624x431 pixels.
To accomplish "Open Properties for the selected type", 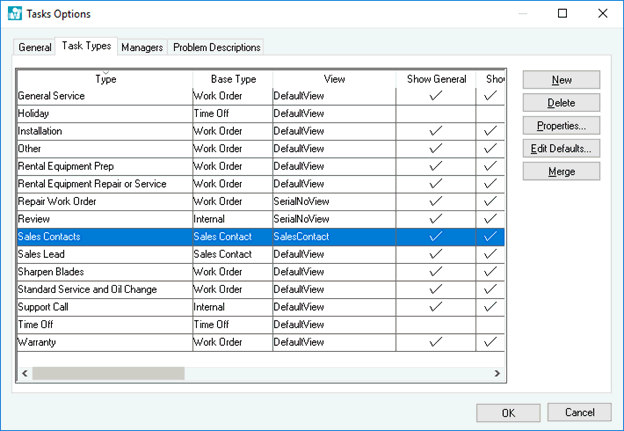I will 561,126.
